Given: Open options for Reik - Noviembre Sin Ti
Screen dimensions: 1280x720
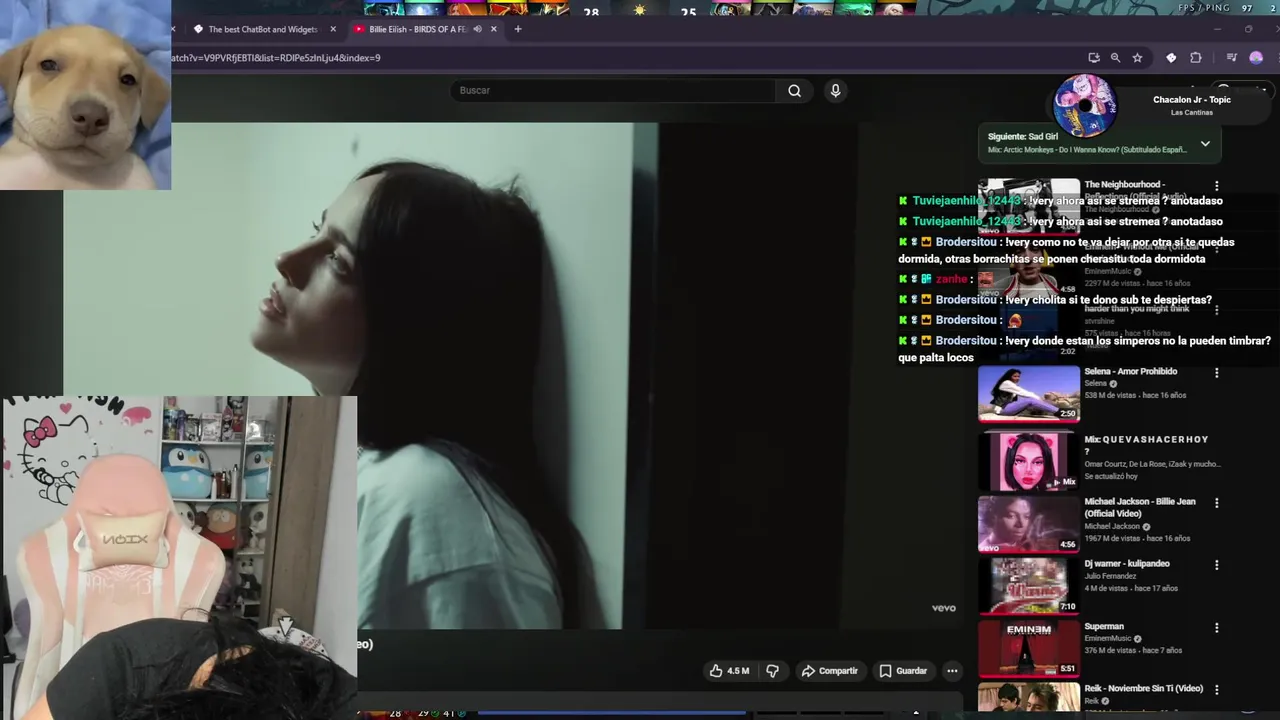Looking at the screenshot, I should pos(1216,690).
